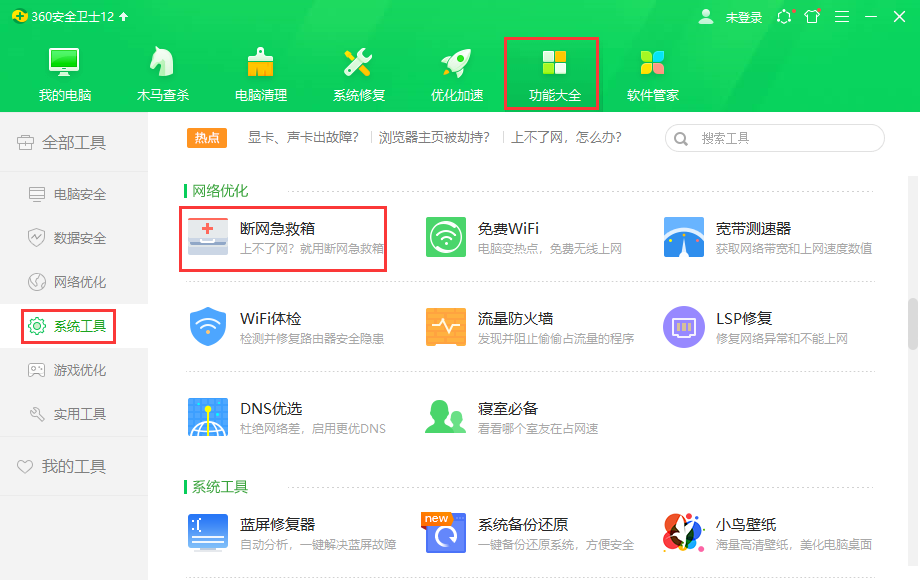
Task: Select 网络优化 sidebar category
Action: [x=74, y=282]
